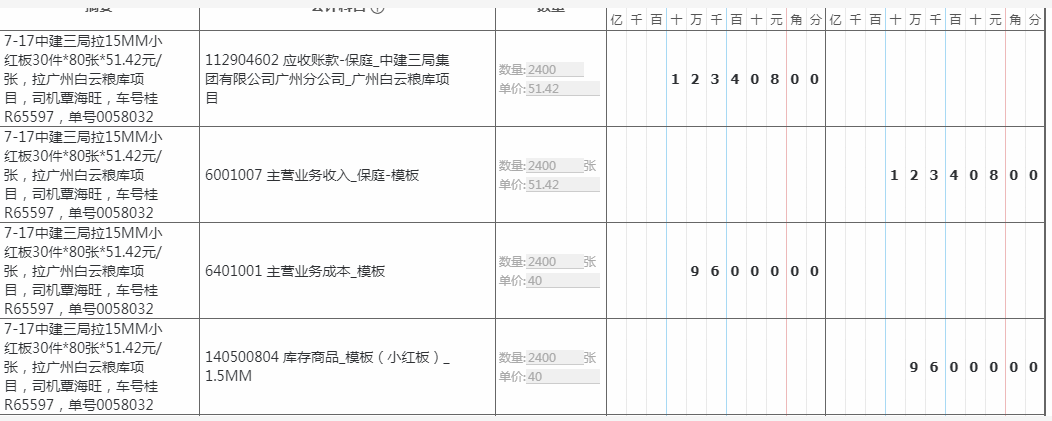The image size is (1052, 421).
Task: Edit the summary text in the 库存商品 row
Action: (100, 367)
